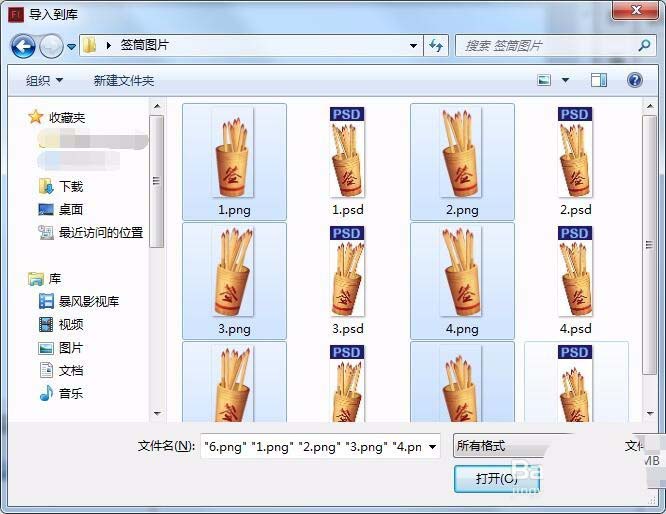Screen dimensions: 666x514
Task: Click the blue help icon
Action: [635, 80]
